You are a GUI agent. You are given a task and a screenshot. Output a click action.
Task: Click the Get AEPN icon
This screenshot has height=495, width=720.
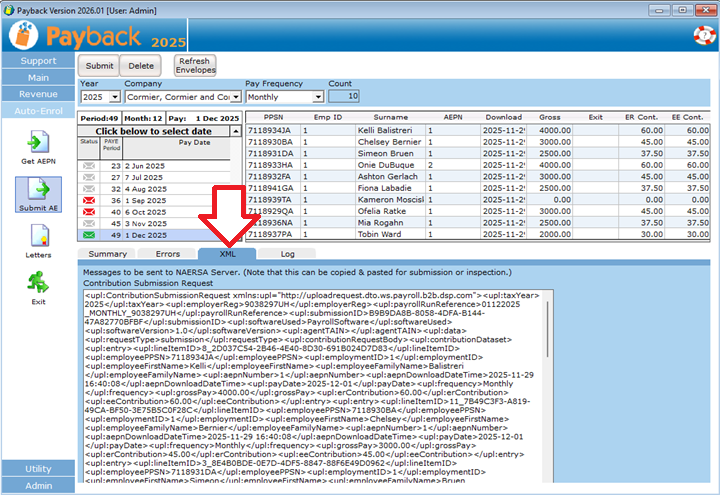coord(39,142)
